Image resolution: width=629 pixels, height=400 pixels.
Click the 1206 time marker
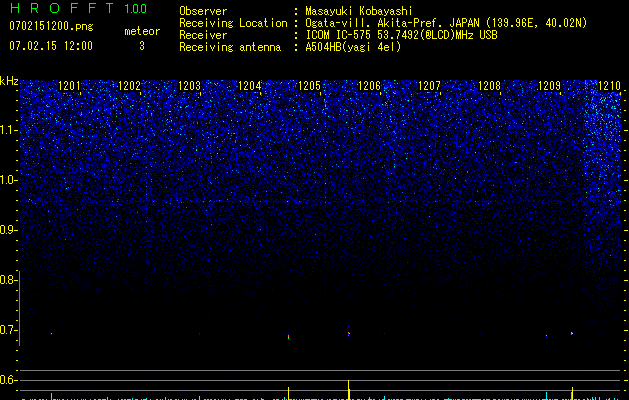coord(369,86)
